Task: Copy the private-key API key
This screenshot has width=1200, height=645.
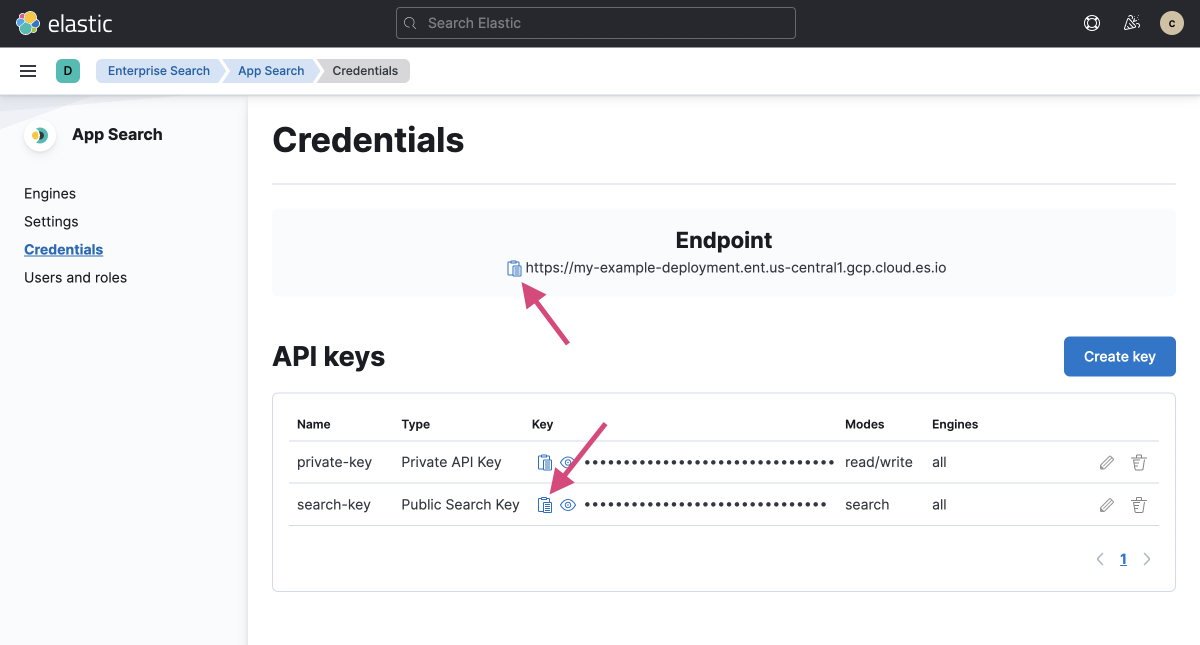Action: (544, 462)
